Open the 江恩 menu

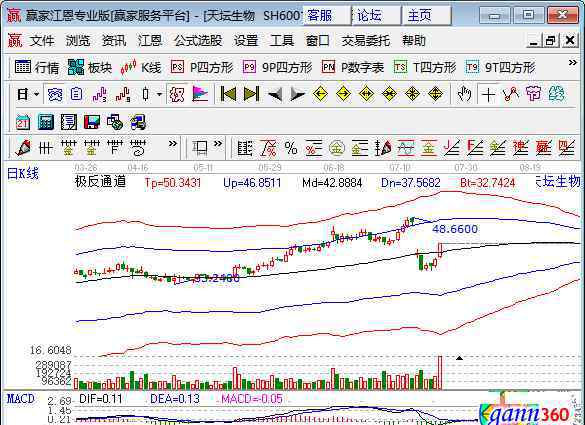coord(150,40)
